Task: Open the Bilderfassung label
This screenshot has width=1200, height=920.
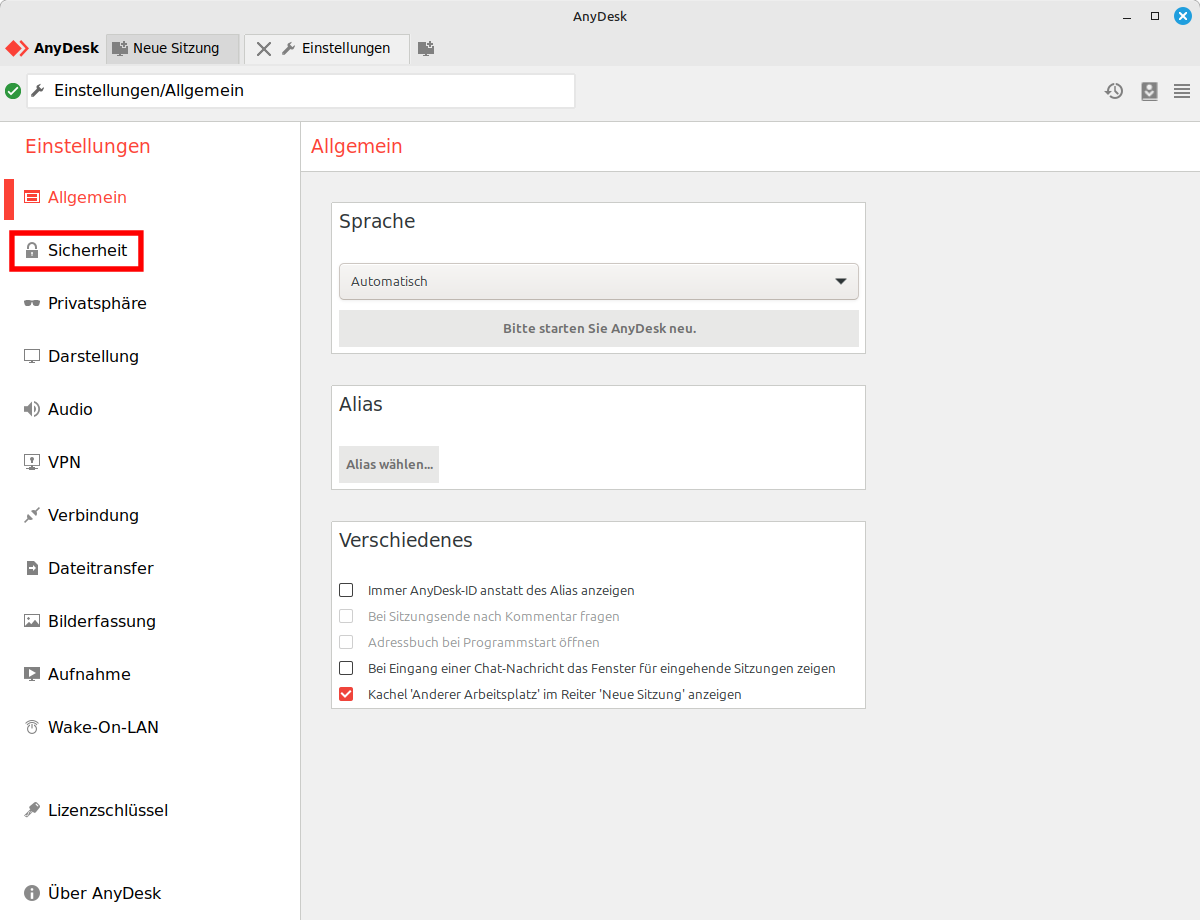Action: point(102,621)
